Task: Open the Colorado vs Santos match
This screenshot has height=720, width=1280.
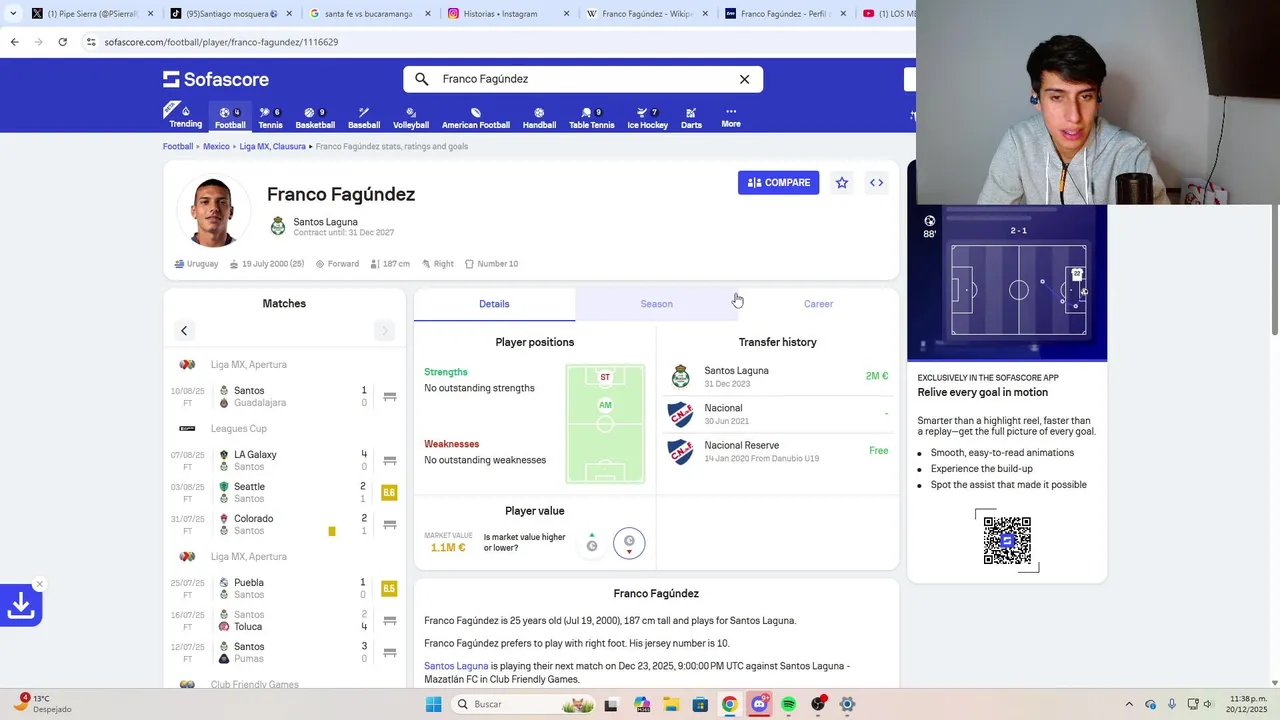Action: tap(284, 525)
